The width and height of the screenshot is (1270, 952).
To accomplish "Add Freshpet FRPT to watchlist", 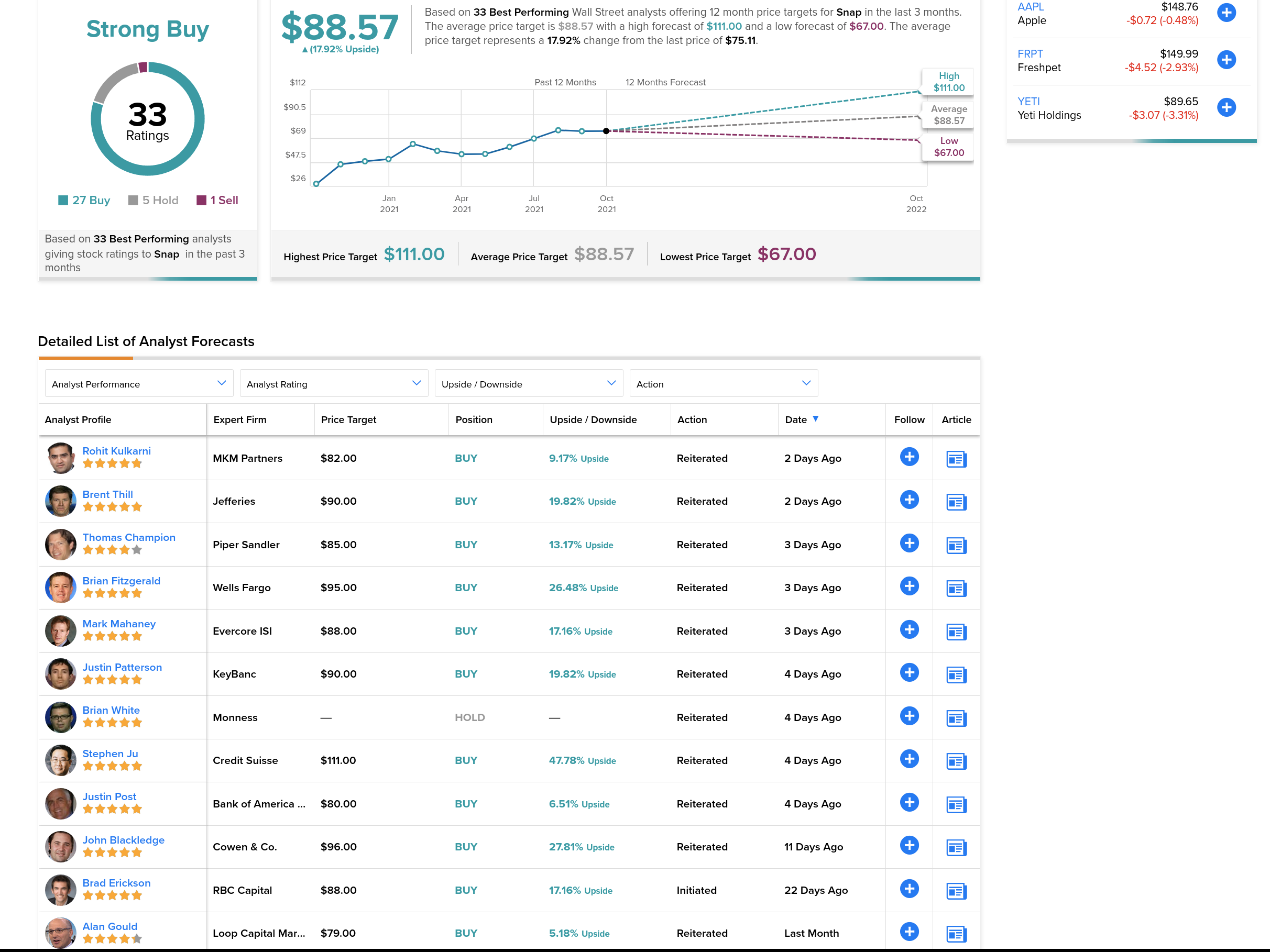I will (x=1226, y=60).
